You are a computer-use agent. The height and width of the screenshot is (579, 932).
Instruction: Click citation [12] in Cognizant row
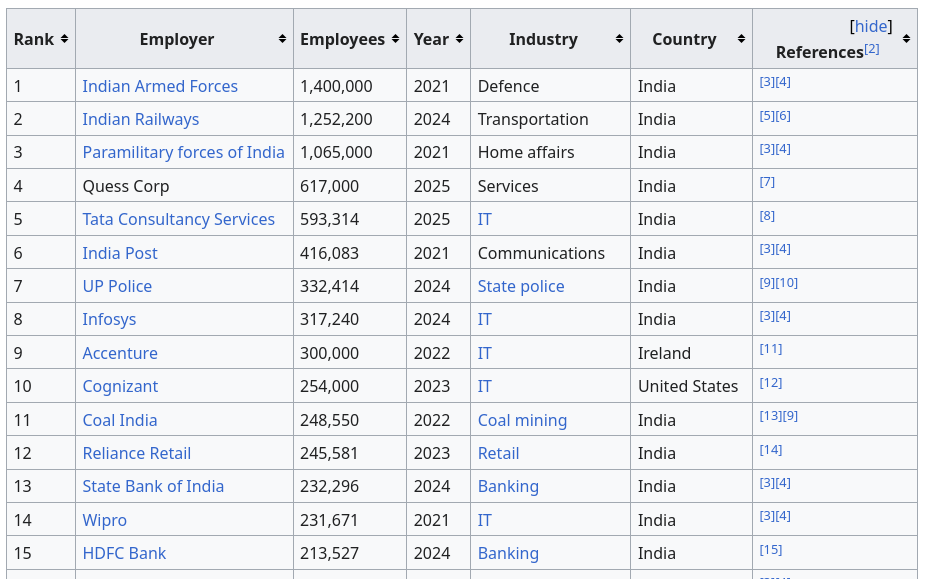(770, 383)
